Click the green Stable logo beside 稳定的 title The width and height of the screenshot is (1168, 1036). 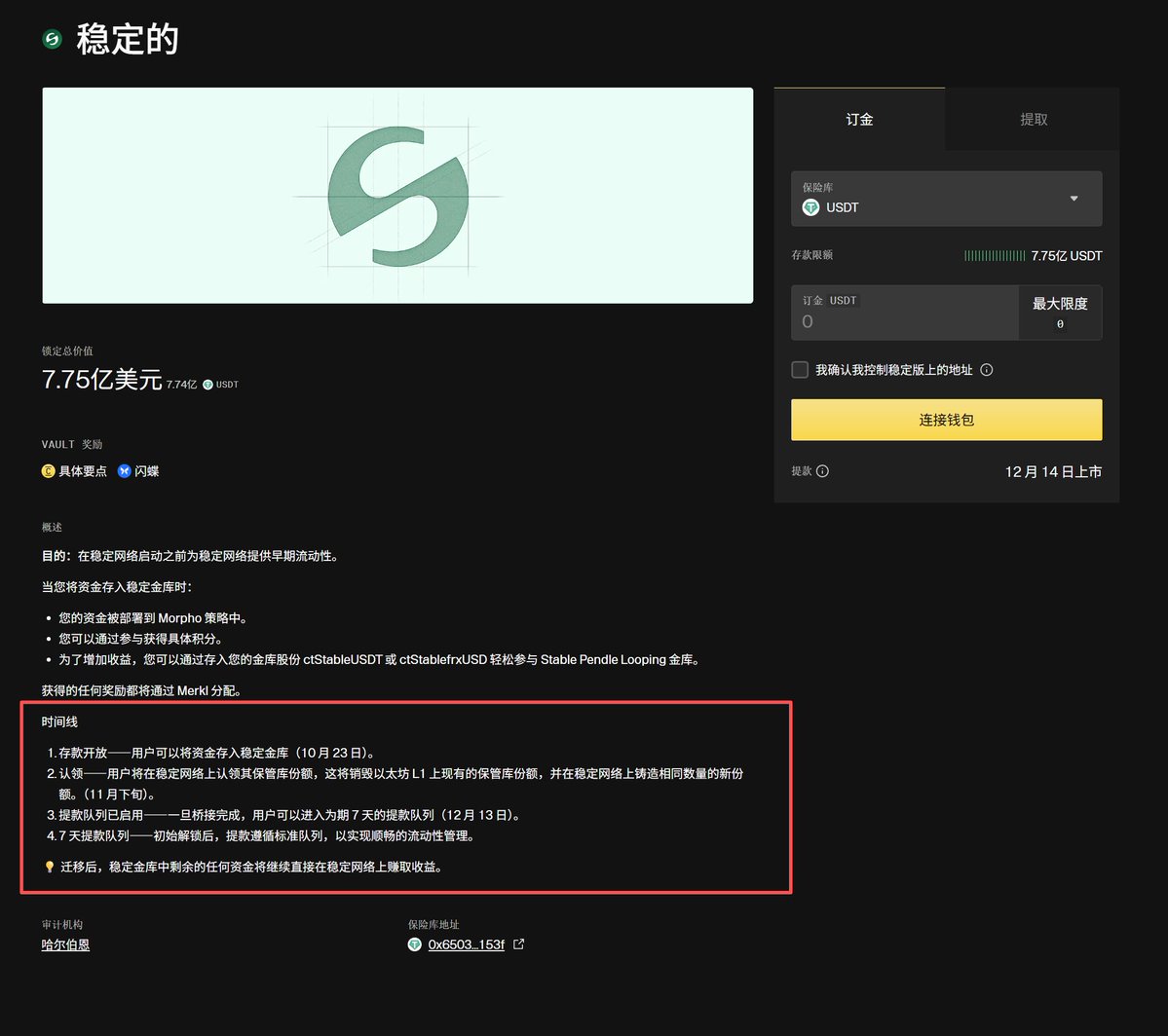[53, 39]
